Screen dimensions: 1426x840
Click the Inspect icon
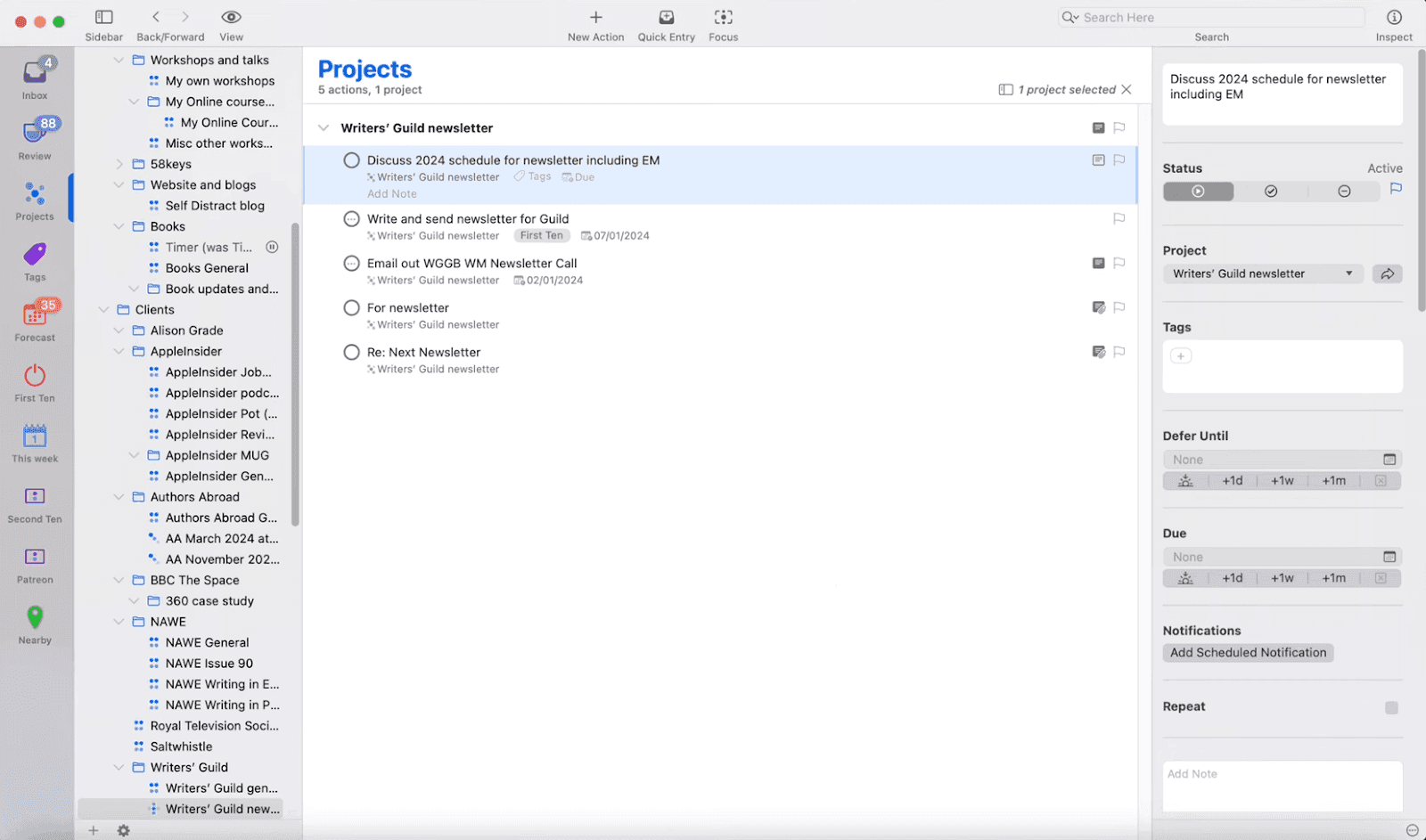[x=1394, y=16]
